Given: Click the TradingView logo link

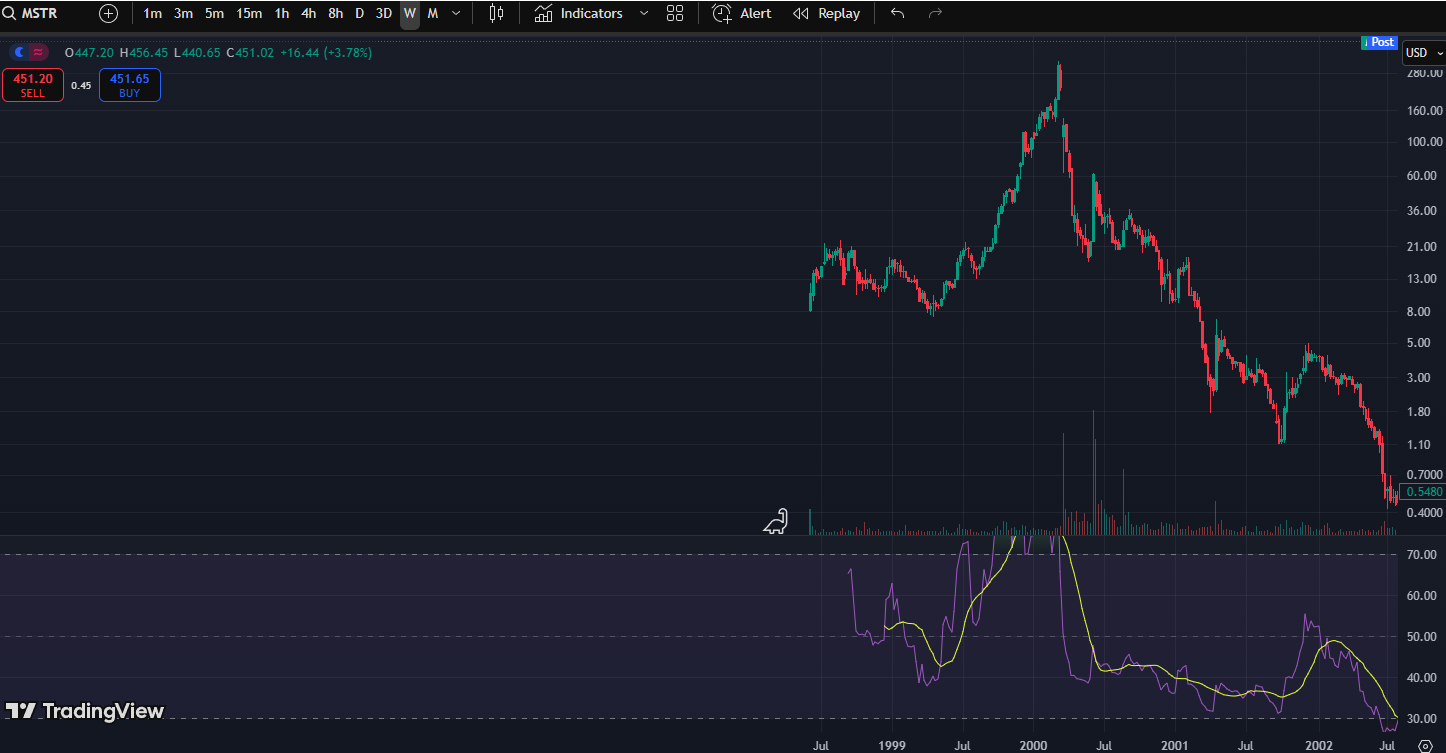Looking at the screenshot, I should 85,711.
